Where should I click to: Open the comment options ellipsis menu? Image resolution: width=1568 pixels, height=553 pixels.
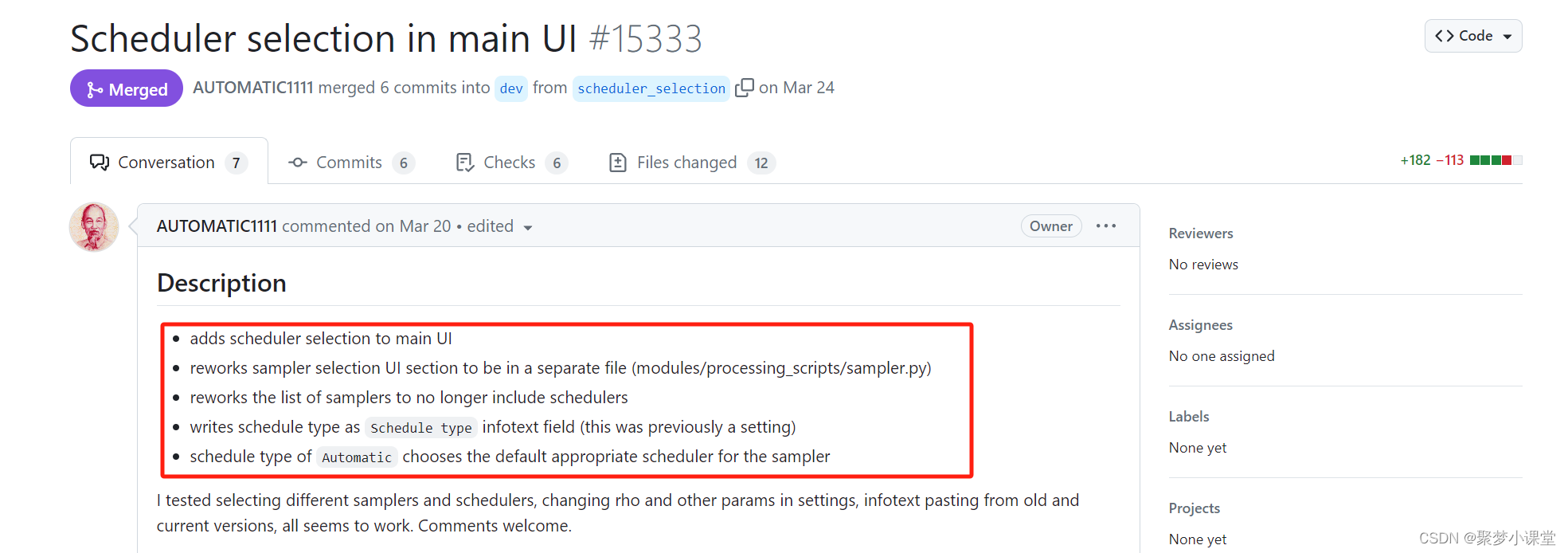[x=1106, y=226]
